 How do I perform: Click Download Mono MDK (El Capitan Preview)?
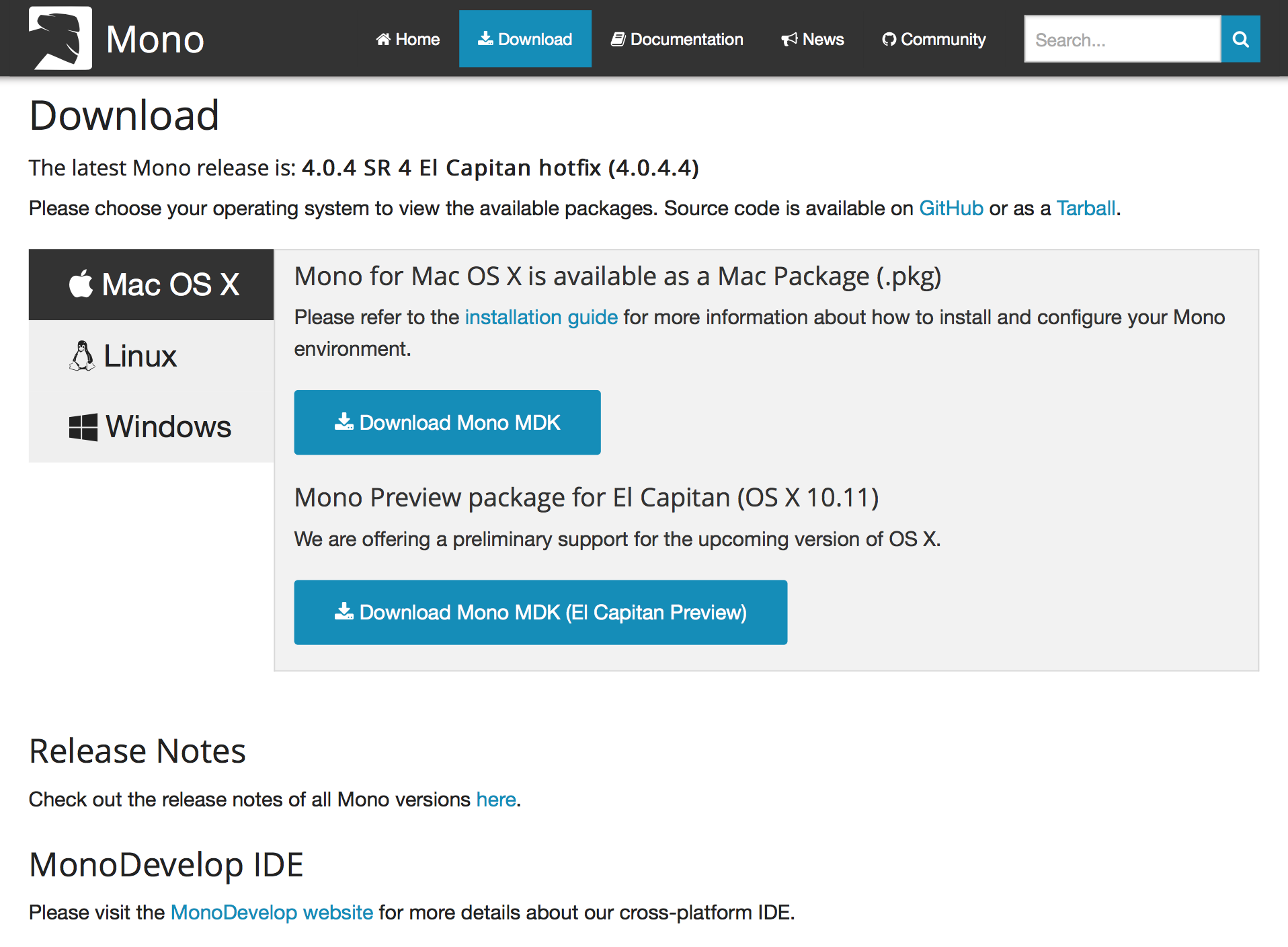coord(540,612)
